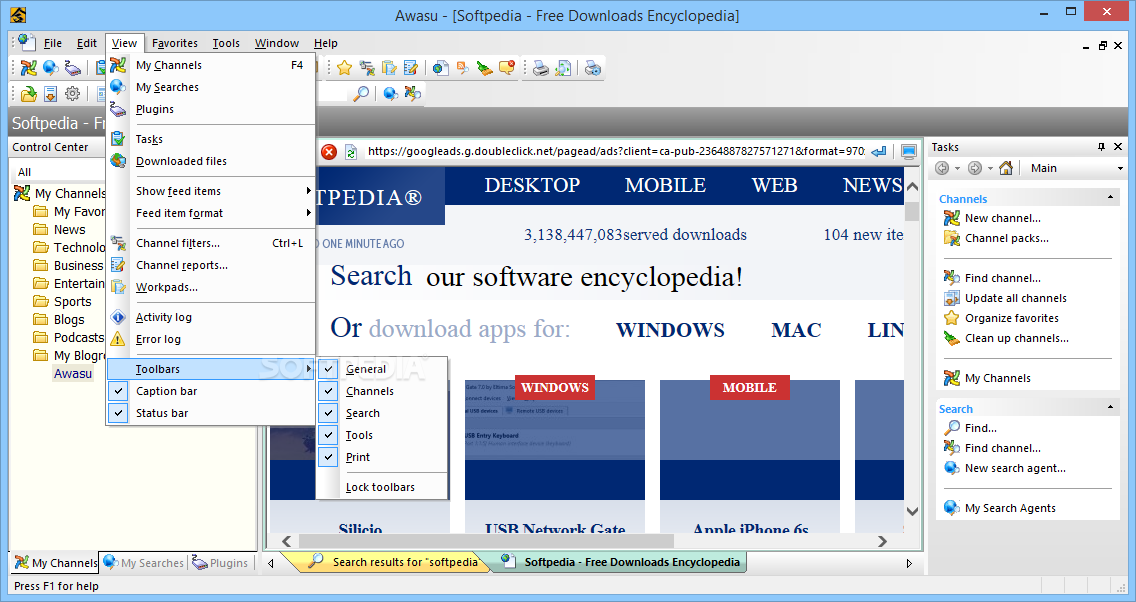
Task: Click the green refresh page icon in the browser bar
Action: point(351,152)
